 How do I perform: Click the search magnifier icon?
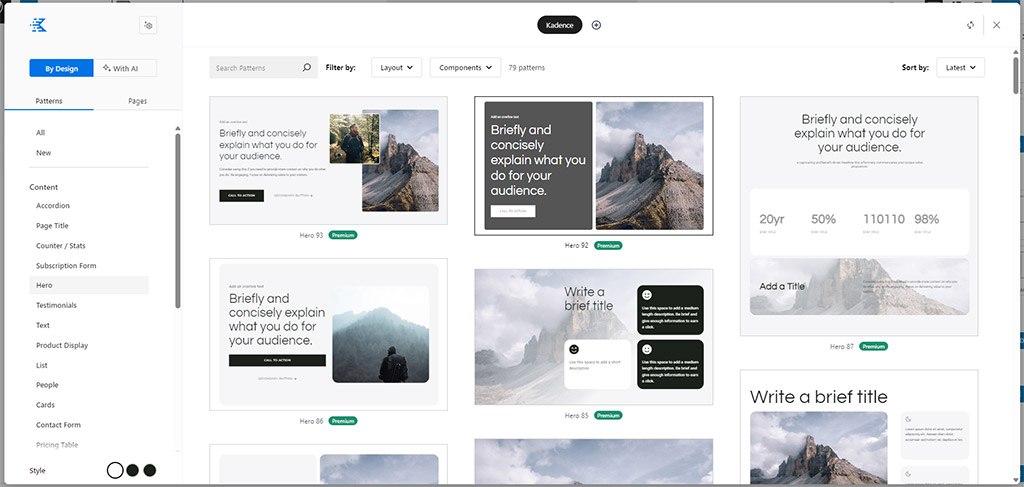307,68
